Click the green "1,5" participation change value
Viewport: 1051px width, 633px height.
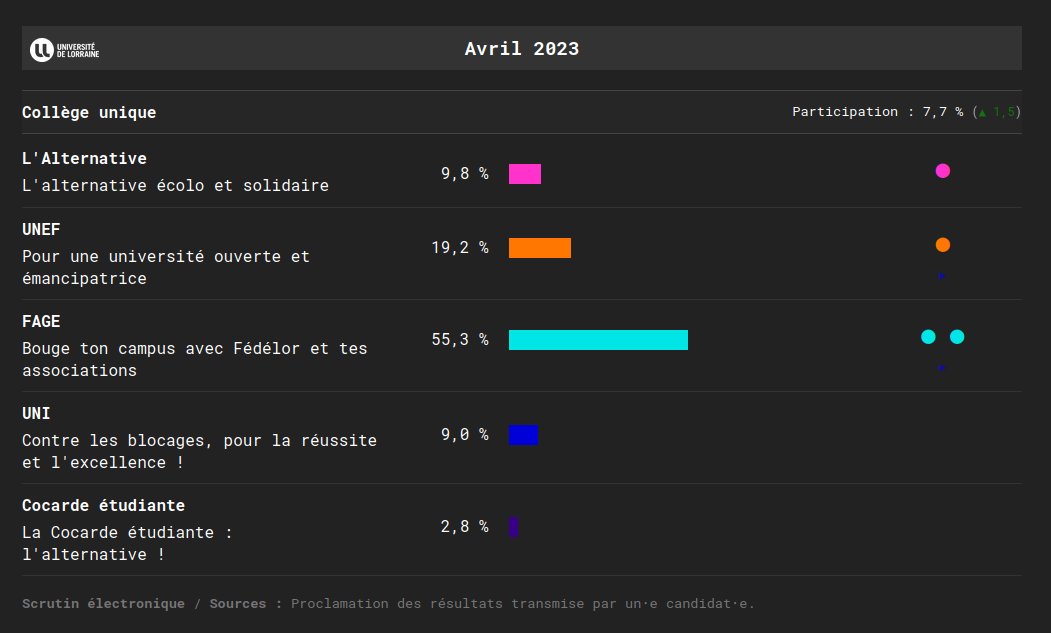point(1004,112)
